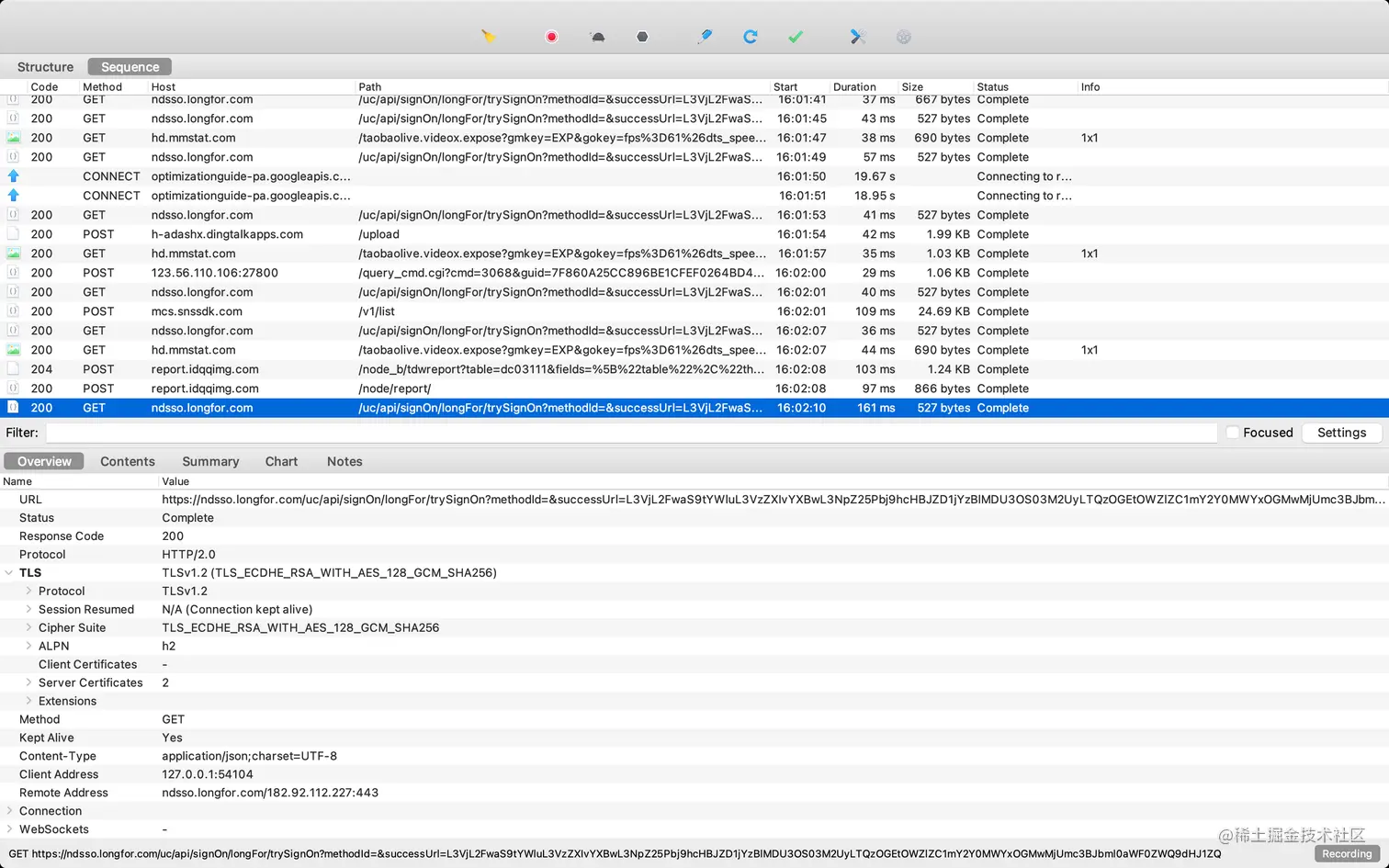Expand the Extensions item
Screen dimensions: 1389x868
pyautogui.click(x=28, y=701)
